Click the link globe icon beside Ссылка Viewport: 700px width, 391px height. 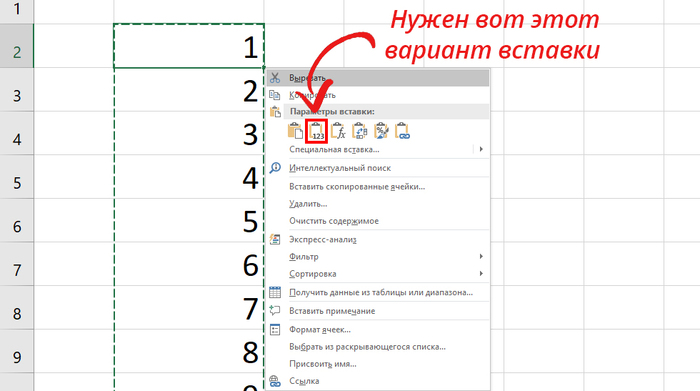point(275,381)
